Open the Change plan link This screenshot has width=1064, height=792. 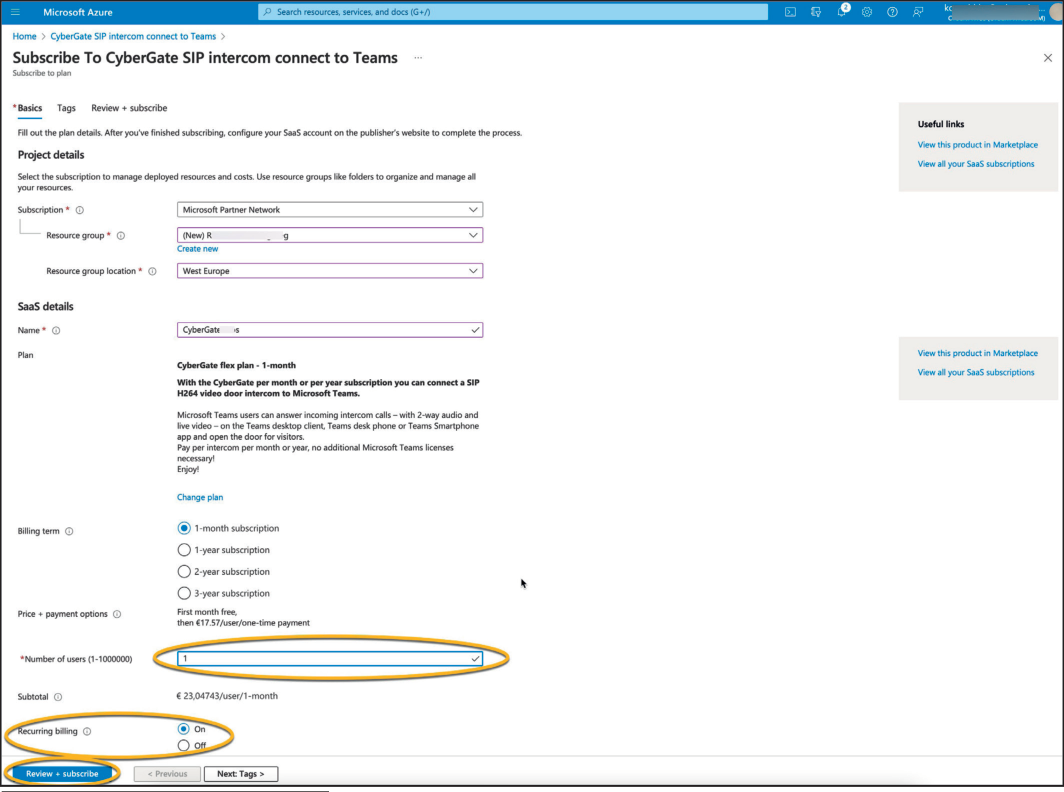[200, 496]
